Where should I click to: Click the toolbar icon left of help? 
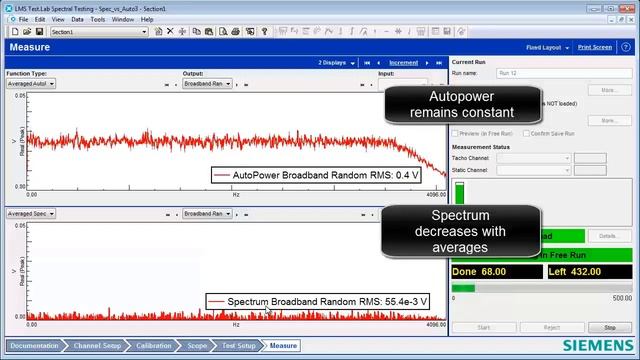pos(250,31)
